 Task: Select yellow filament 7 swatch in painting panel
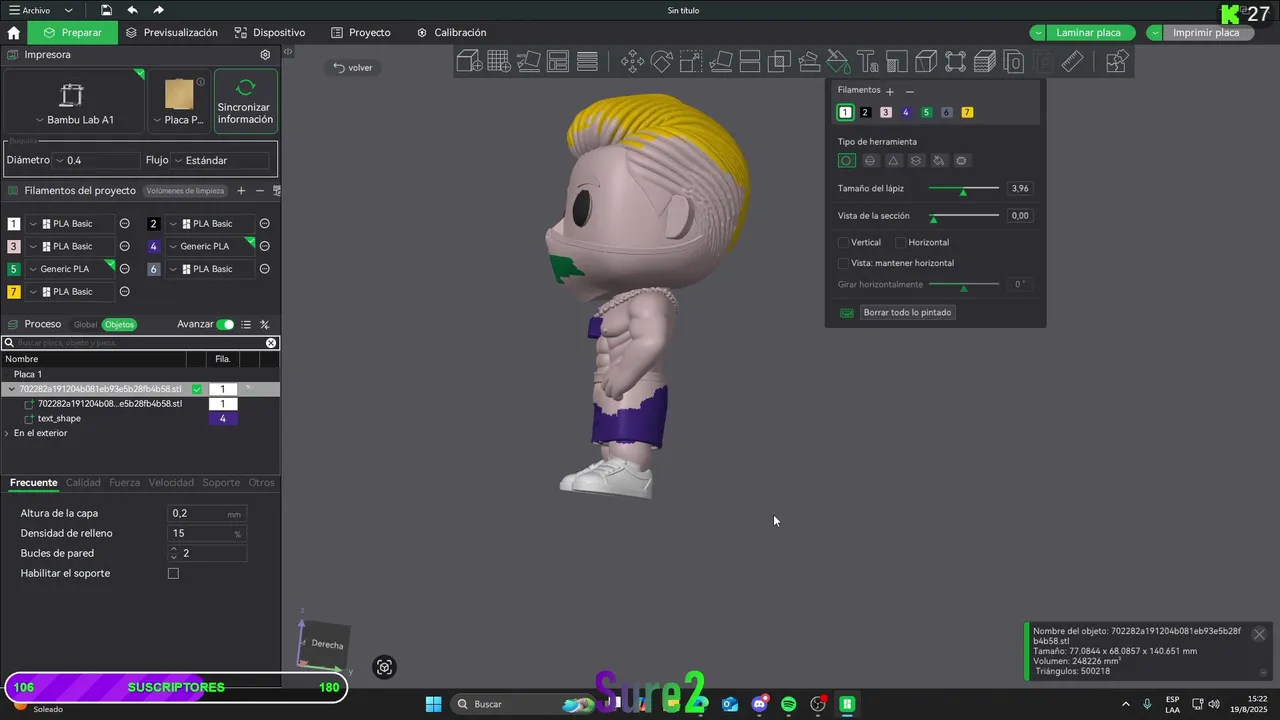(x=967, y=113)
